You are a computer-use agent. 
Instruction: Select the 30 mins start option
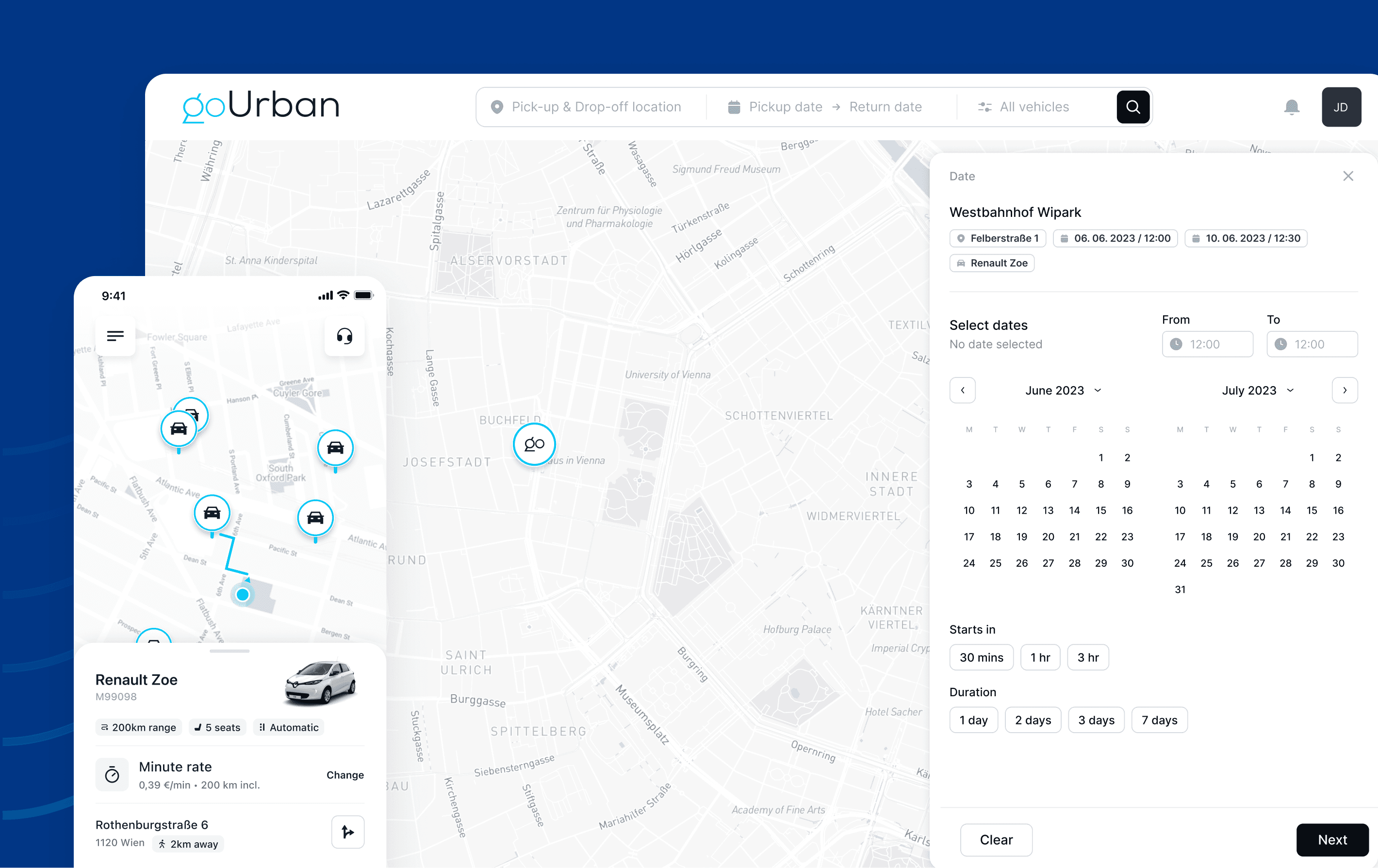pyautogui.click(x=981, y=657)
